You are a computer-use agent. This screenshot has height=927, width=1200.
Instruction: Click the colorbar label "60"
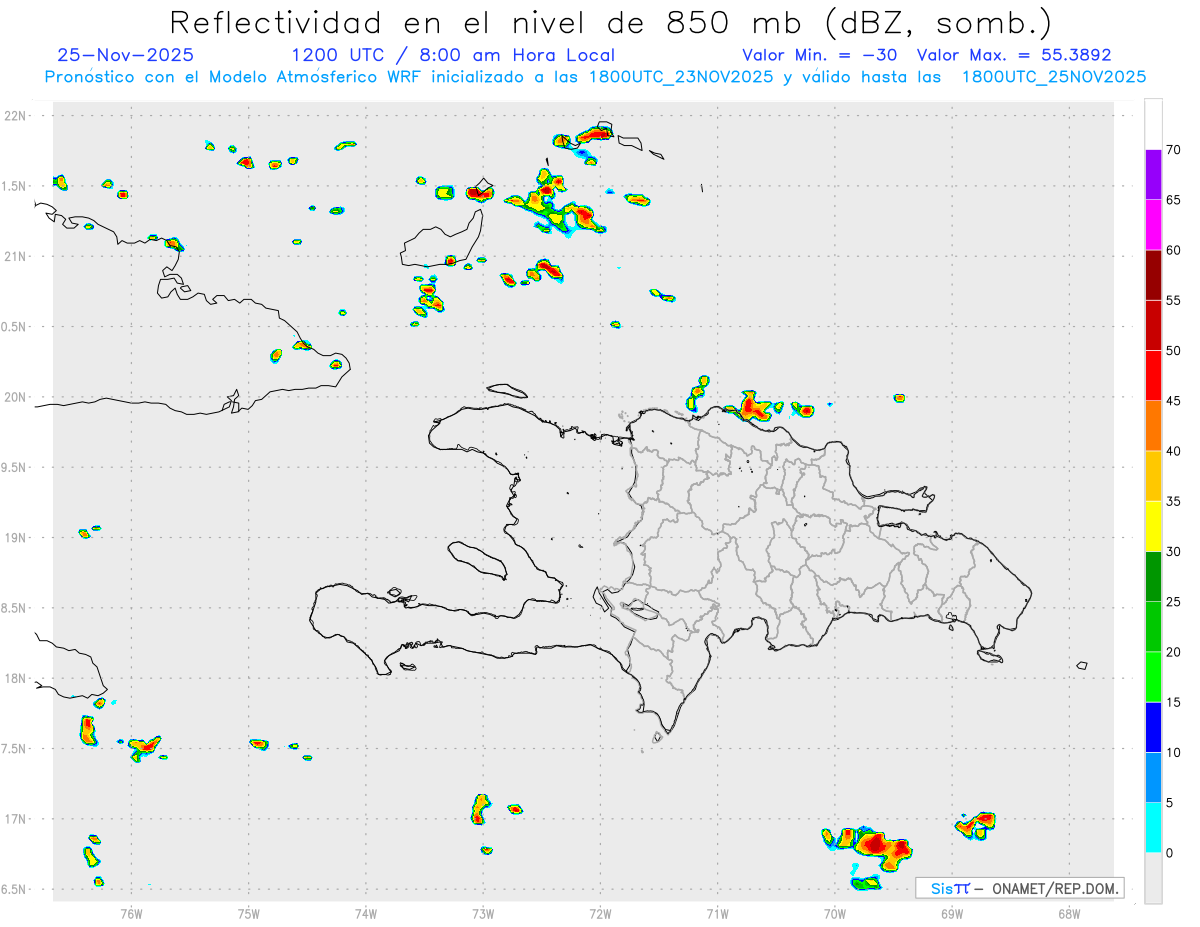1173,250
